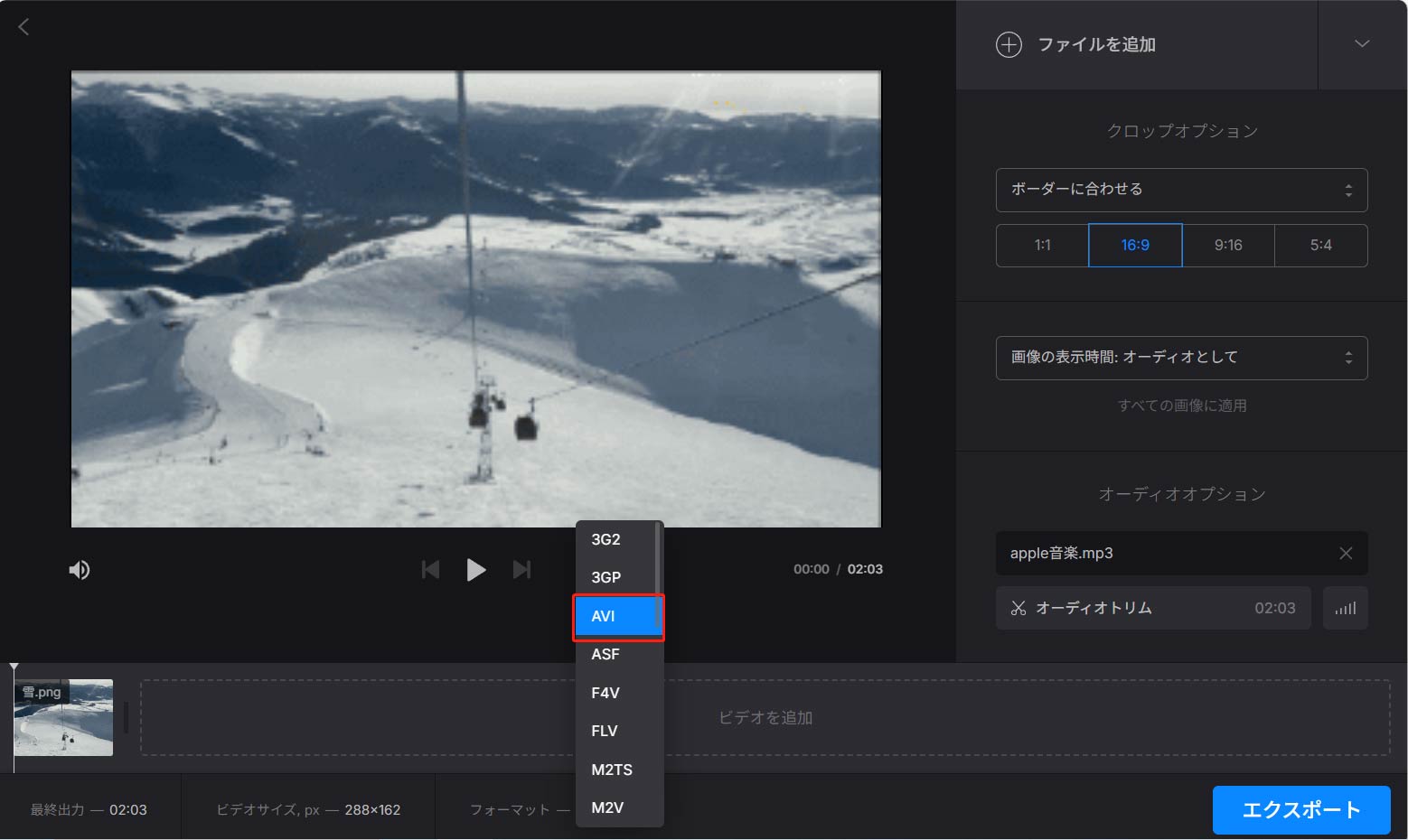Mute the video preview volume
Screen dimensions: 1408x840
click(79, 569)
